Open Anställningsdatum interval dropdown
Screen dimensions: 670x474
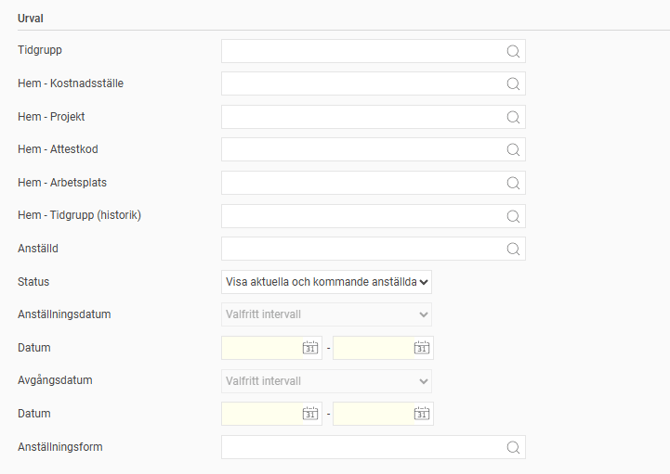326,315
